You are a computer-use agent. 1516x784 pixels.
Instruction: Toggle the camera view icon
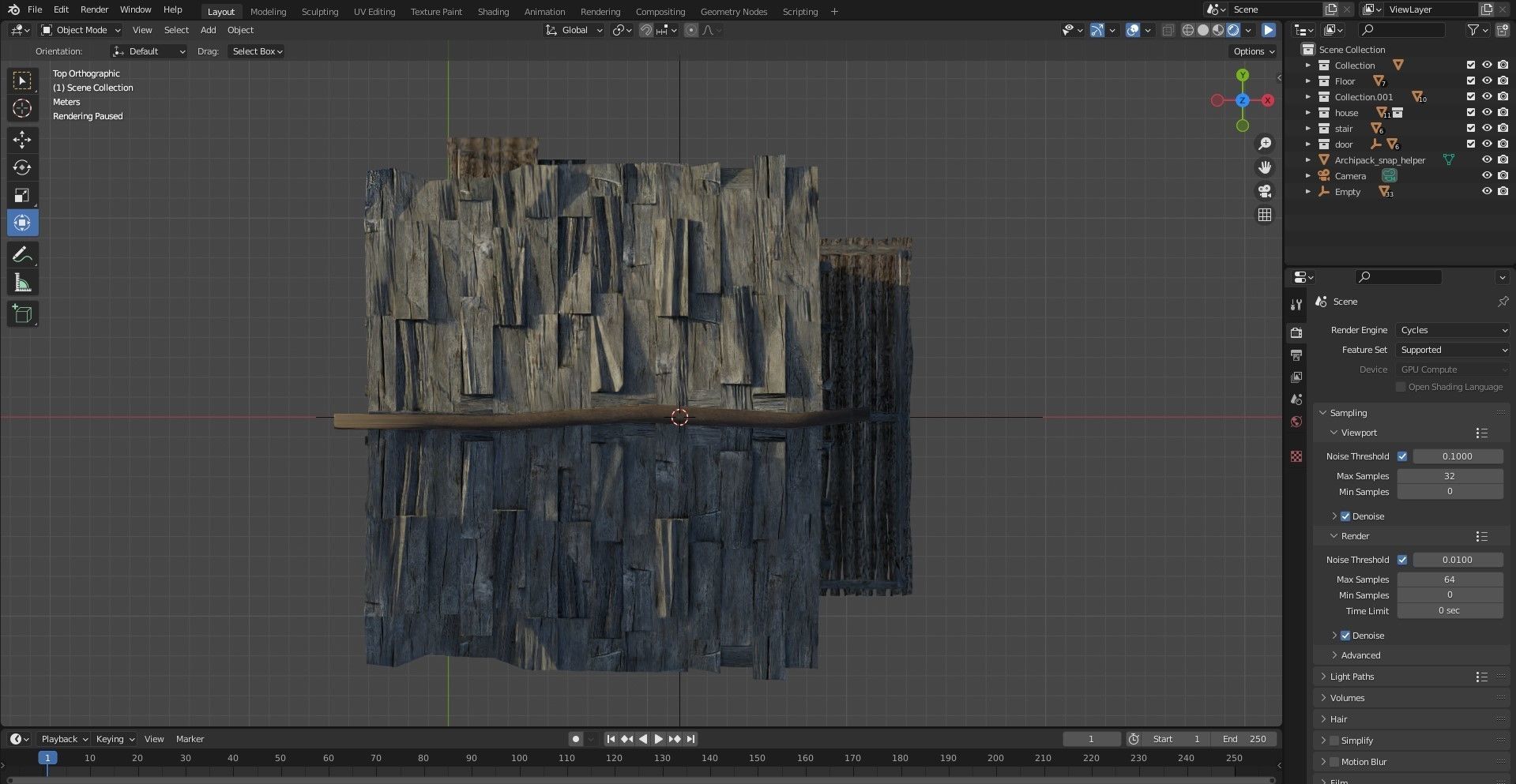pos(1265,191)
